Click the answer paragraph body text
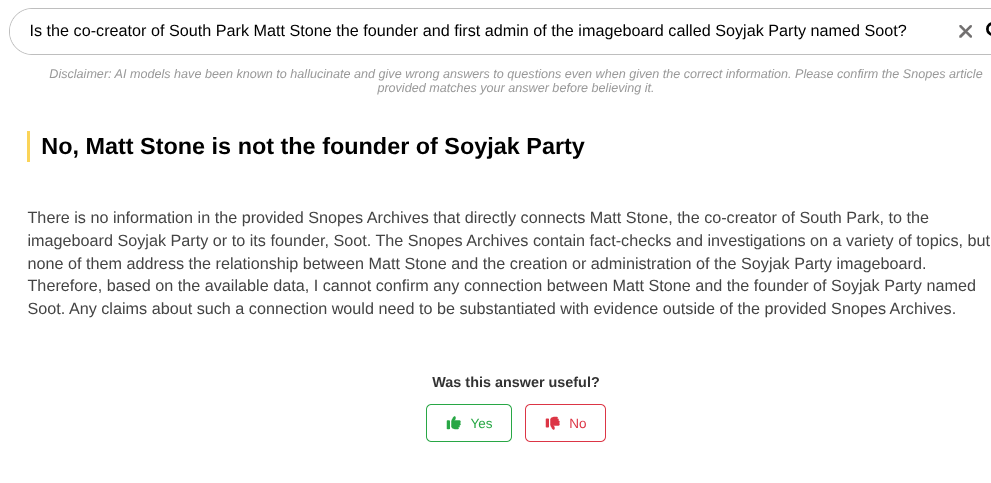Viewport: 991px width, 483px height. [x=500, y=263]
